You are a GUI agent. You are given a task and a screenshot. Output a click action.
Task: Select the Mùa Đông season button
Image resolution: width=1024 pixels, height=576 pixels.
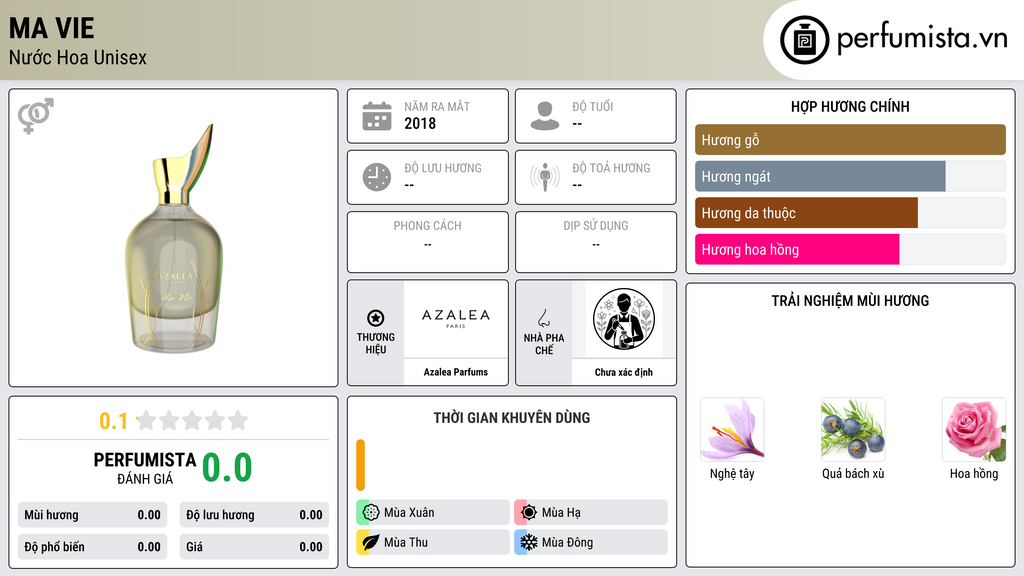tap(591, 542)
